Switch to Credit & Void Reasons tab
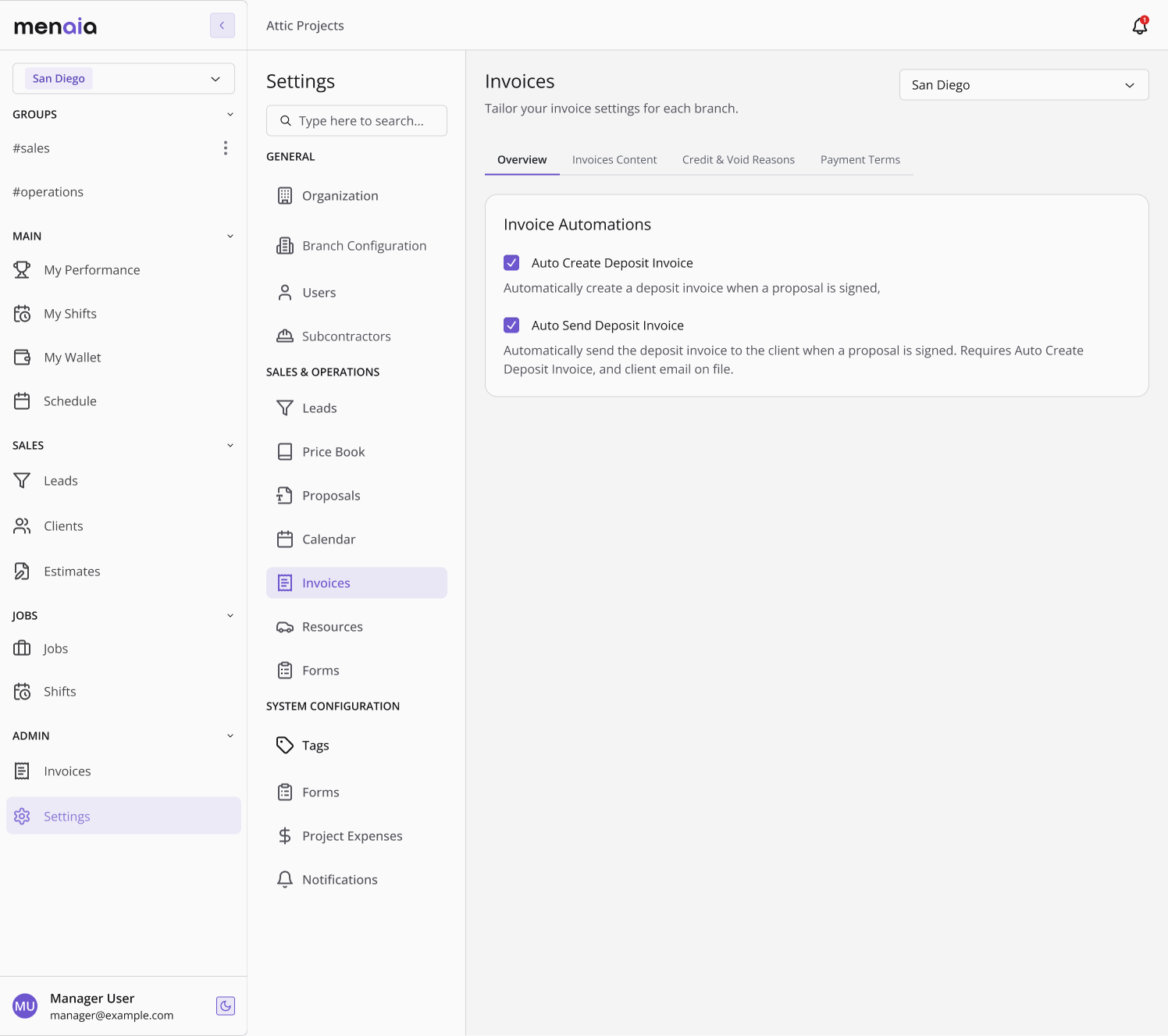Viewport: 1168px width, 1036px height. coord(739,160)
